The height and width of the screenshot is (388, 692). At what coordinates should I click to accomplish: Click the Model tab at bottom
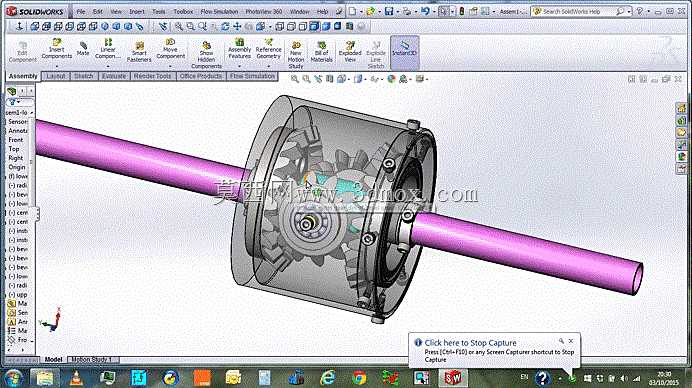coord(53,360)
